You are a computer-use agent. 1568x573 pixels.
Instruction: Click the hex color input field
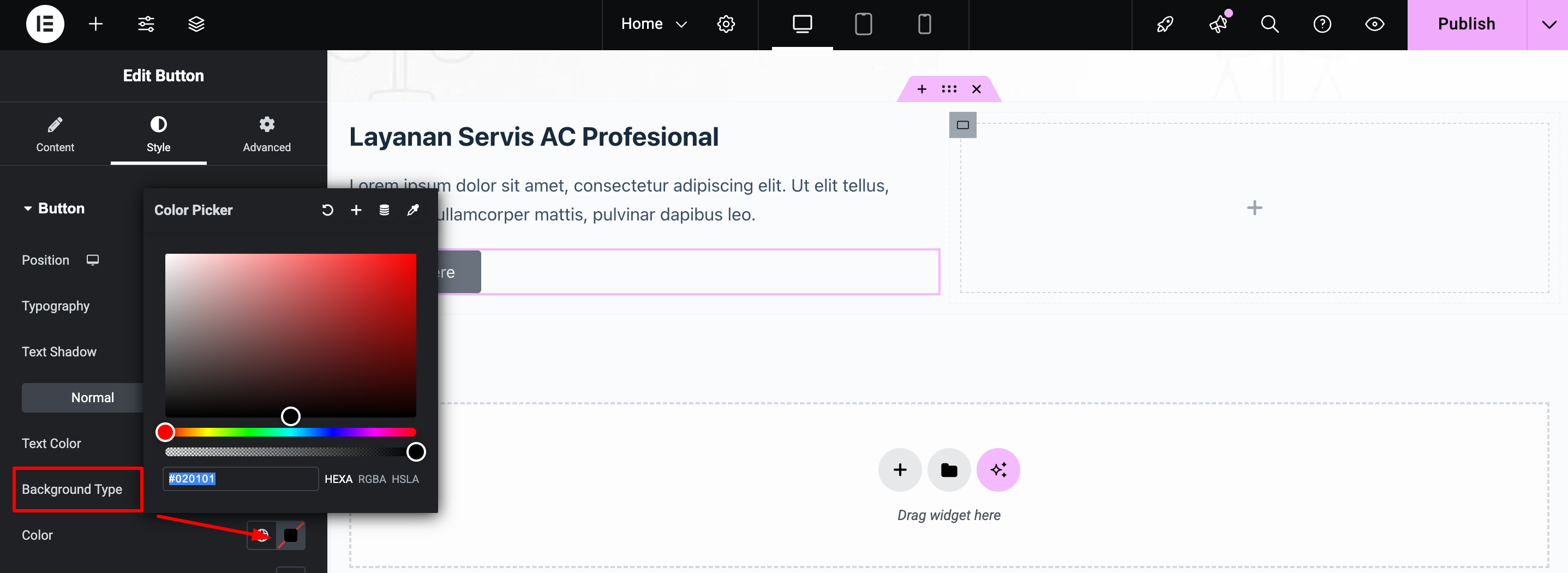pyautogui.click(x=240, y=479)
